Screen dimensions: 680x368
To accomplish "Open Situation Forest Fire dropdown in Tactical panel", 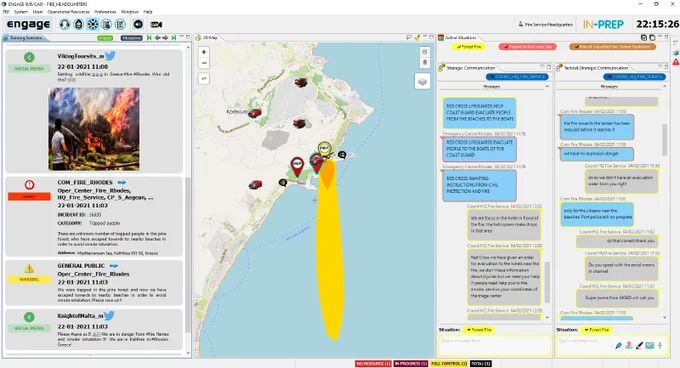I will click(x=596, y=330).
